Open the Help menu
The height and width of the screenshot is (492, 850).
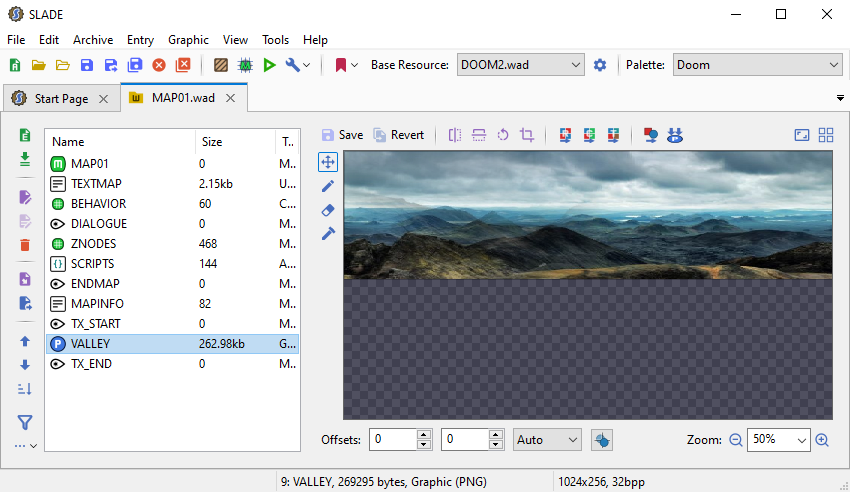point(315,40)
